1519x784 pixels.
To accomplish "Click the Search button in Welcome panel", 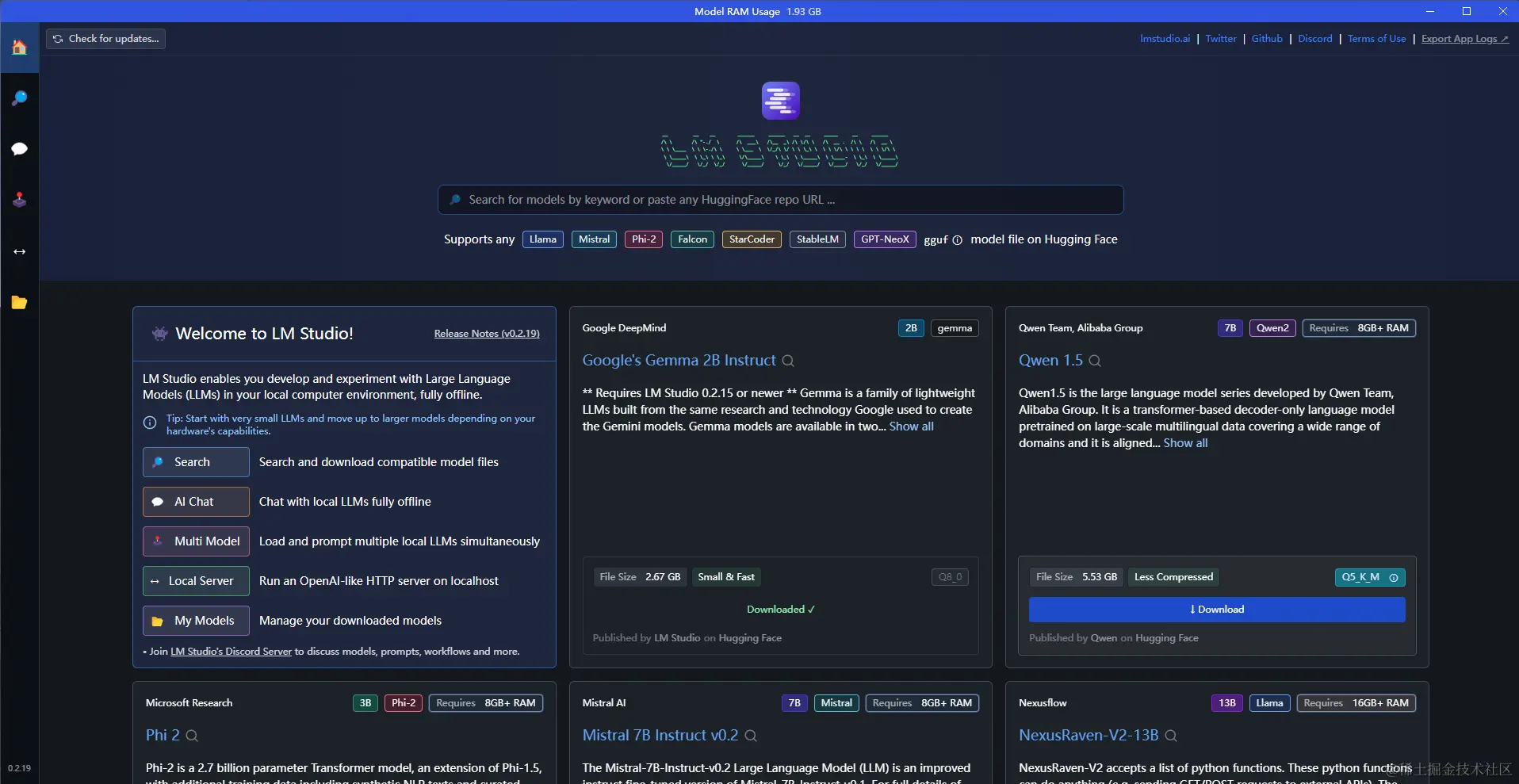I will (x=196, y=462).
